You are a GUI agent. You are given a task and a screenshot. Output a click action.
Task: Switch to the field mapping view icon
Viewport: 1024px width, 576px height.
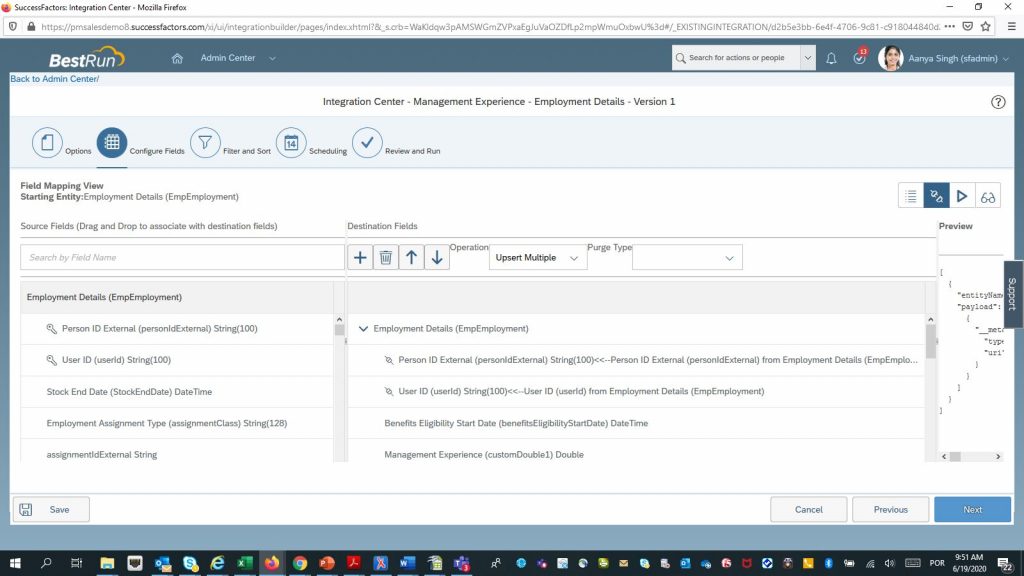coord(936,196)
